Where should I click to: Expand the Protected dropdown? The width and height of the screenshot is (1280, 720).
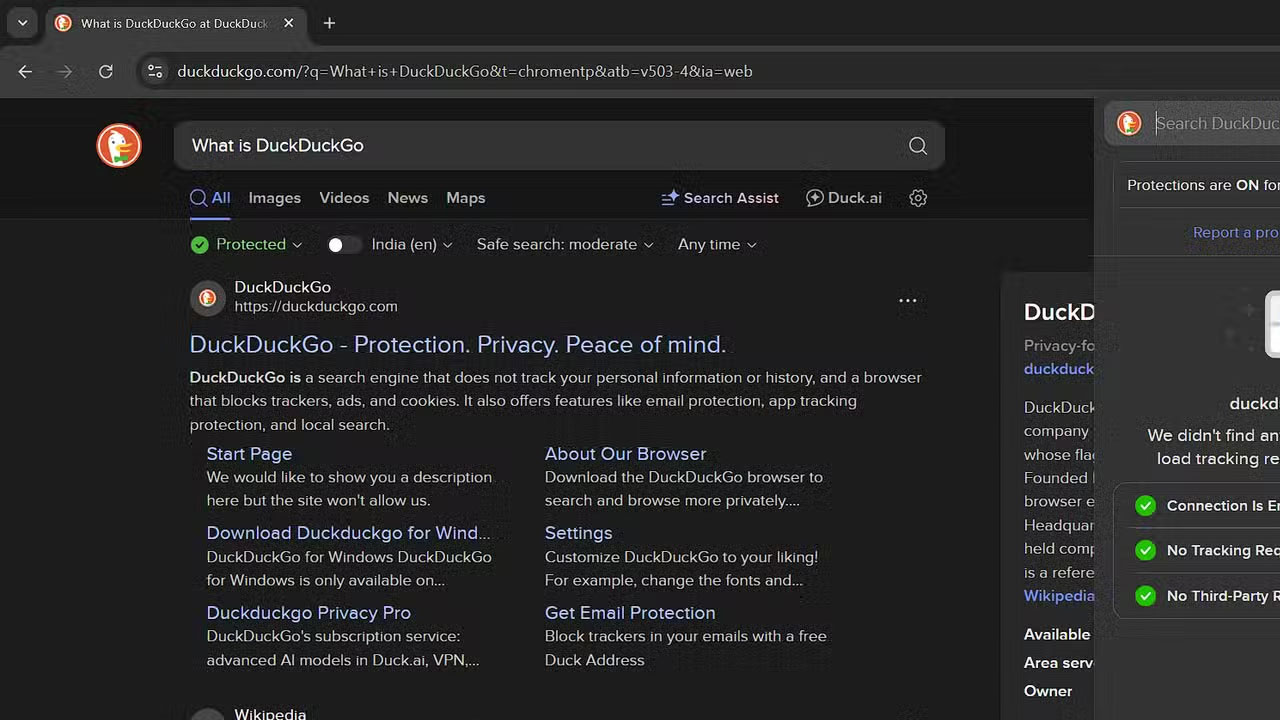pyautogui.click(x=247, y=245)
